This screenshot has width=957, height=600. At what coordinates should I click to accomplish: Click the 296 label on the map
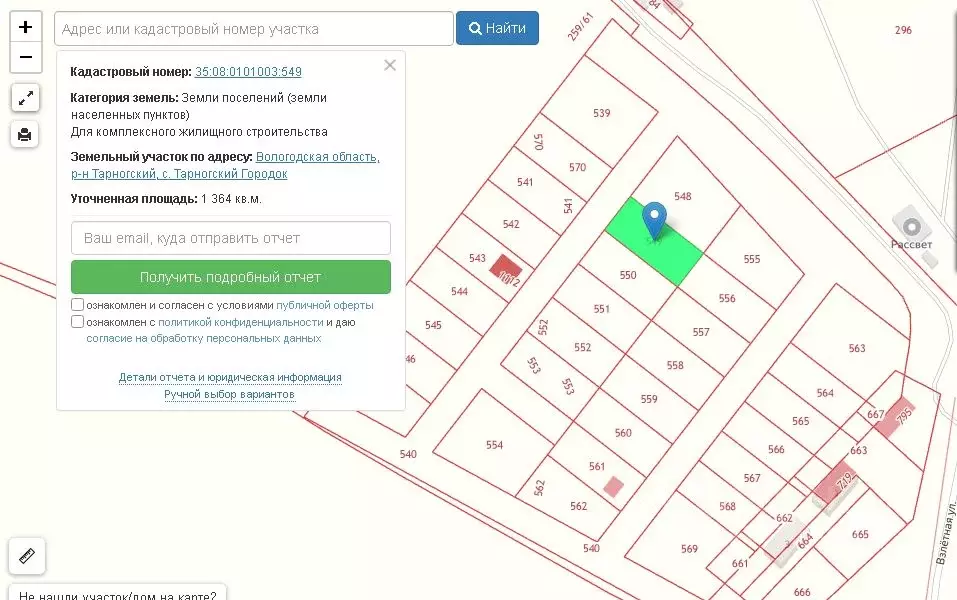(903, 30)
